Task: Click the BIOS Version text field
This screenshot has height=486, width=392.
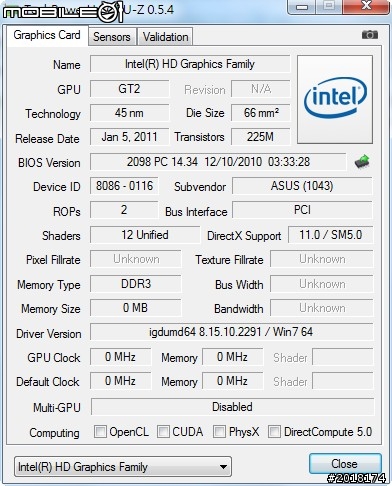Action: click(x=218, y=162)
